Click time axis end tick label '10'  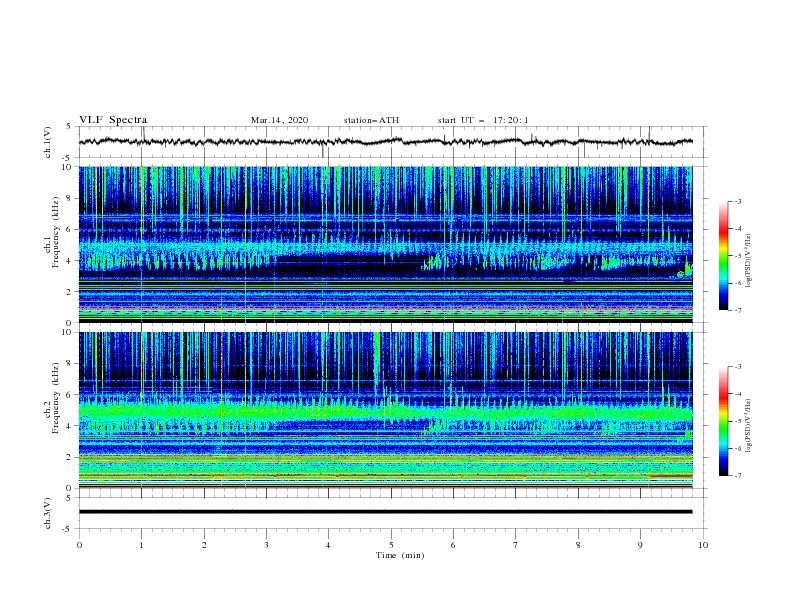[x=703, y=545]
